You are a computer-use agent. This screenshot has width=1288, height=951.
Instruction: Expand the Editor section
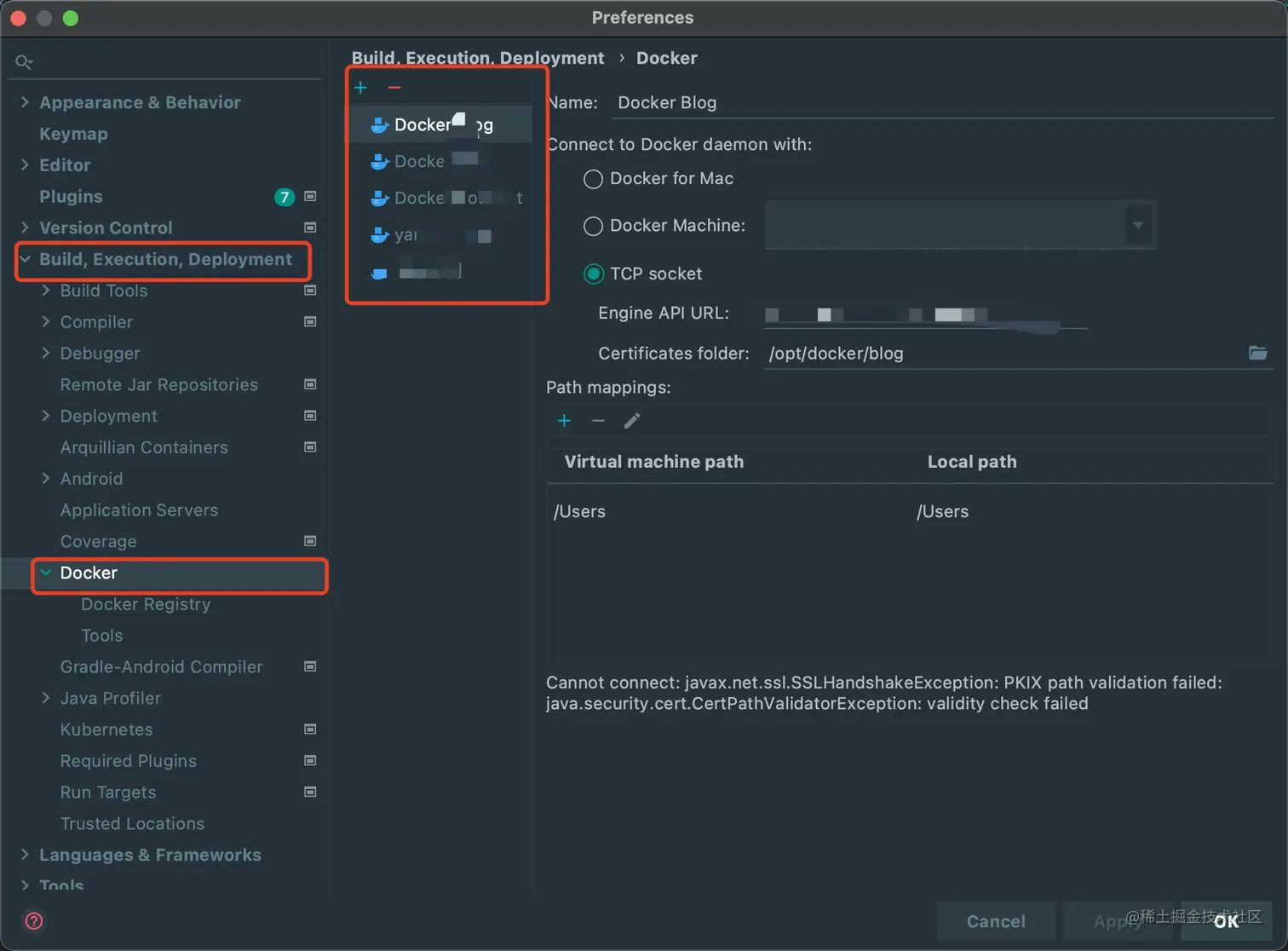point(25,165)
